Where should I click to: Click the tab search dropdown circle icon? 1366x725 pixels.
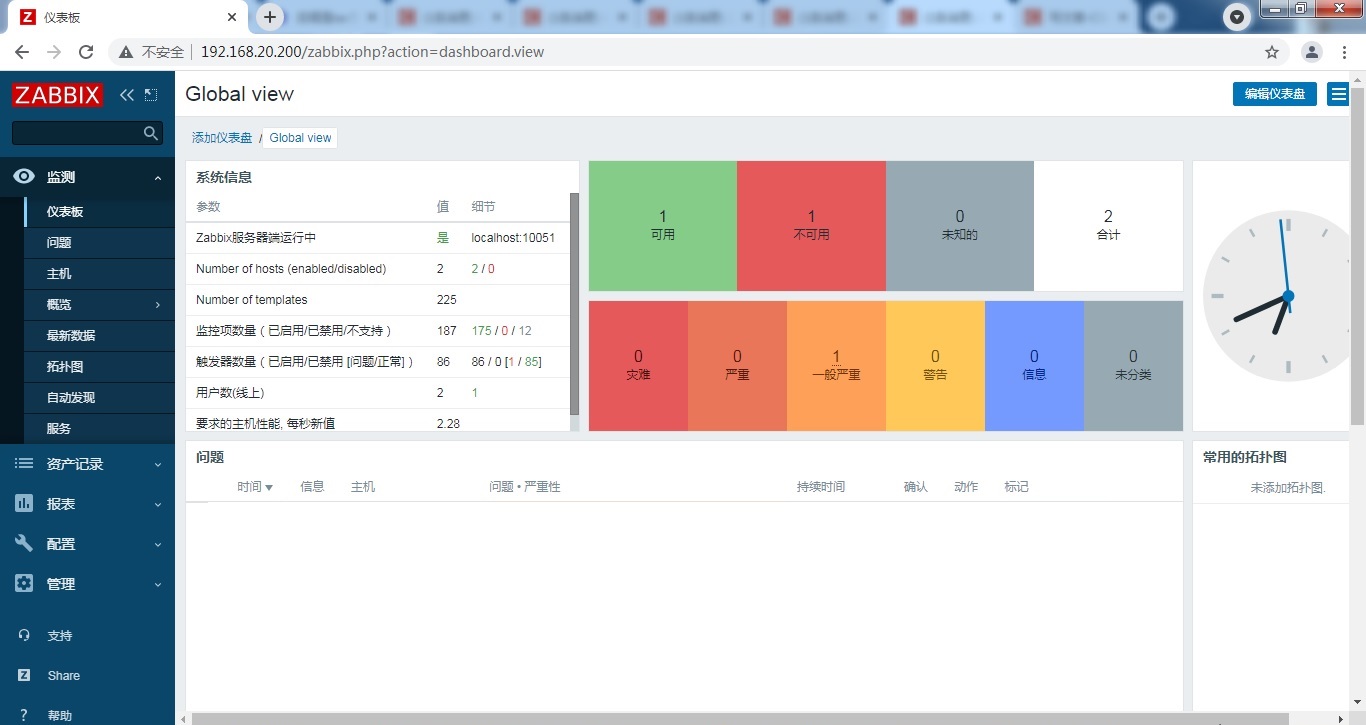[x=1238, y=17]
